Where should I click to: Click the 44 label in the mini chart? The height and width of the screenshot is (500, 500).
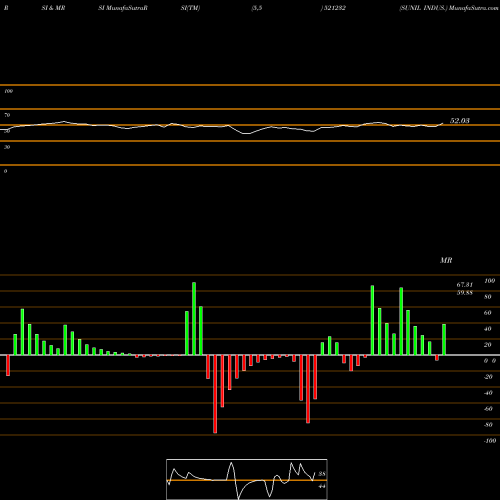(322, 486)
